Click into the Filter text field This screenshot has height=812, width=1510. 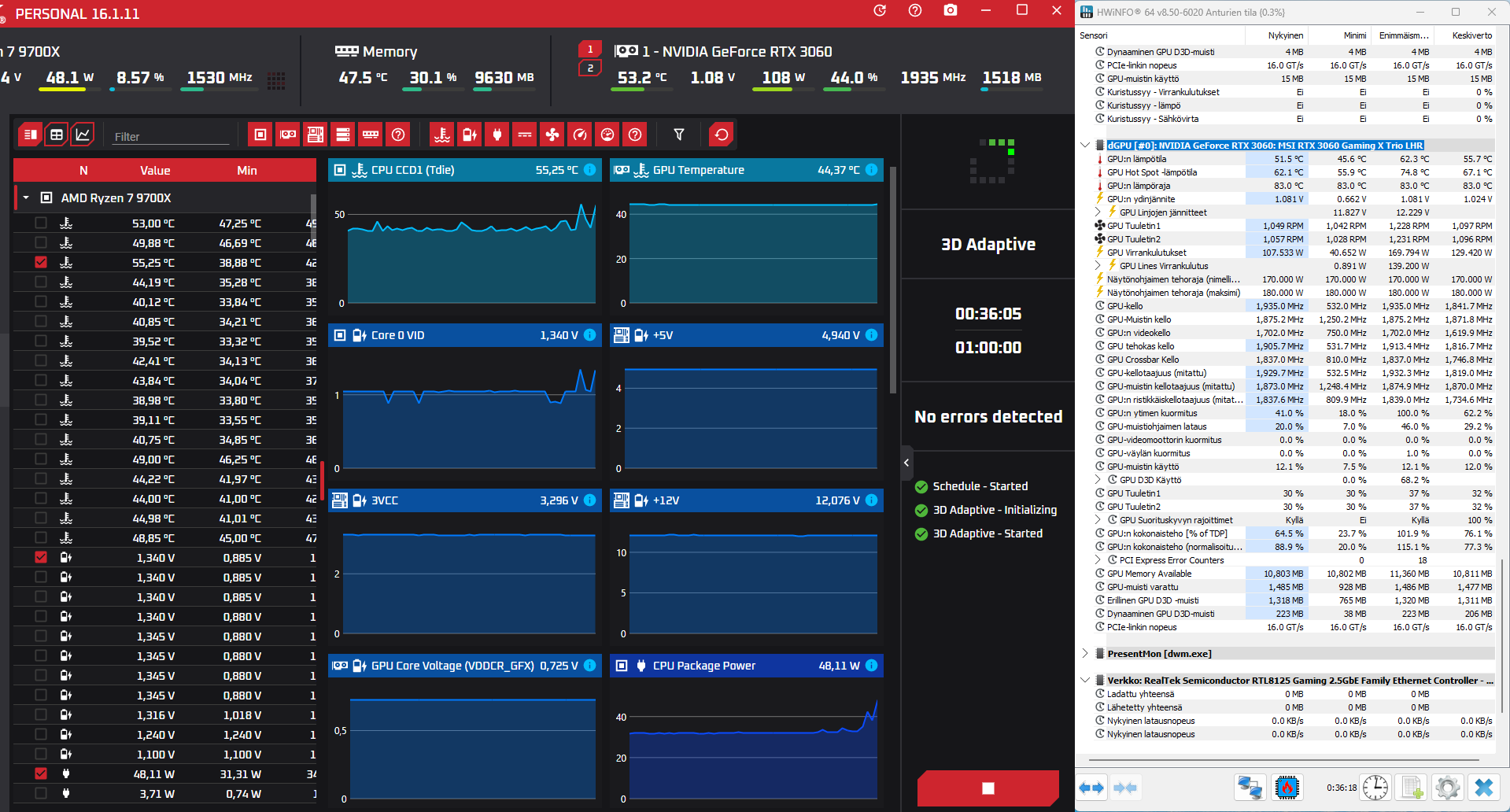171,136
